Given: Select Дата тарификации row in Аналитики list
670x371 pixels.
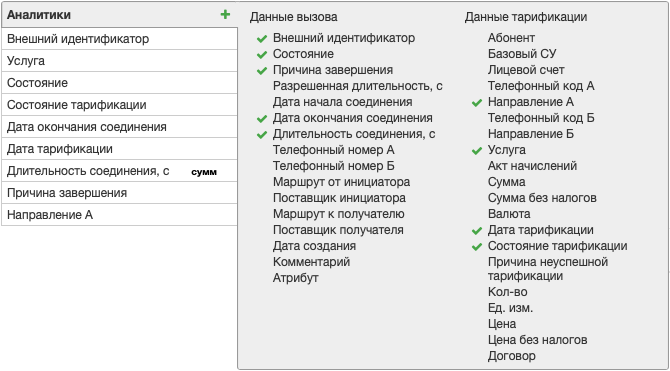Looking at the screenshot, I should click(119, 149).
